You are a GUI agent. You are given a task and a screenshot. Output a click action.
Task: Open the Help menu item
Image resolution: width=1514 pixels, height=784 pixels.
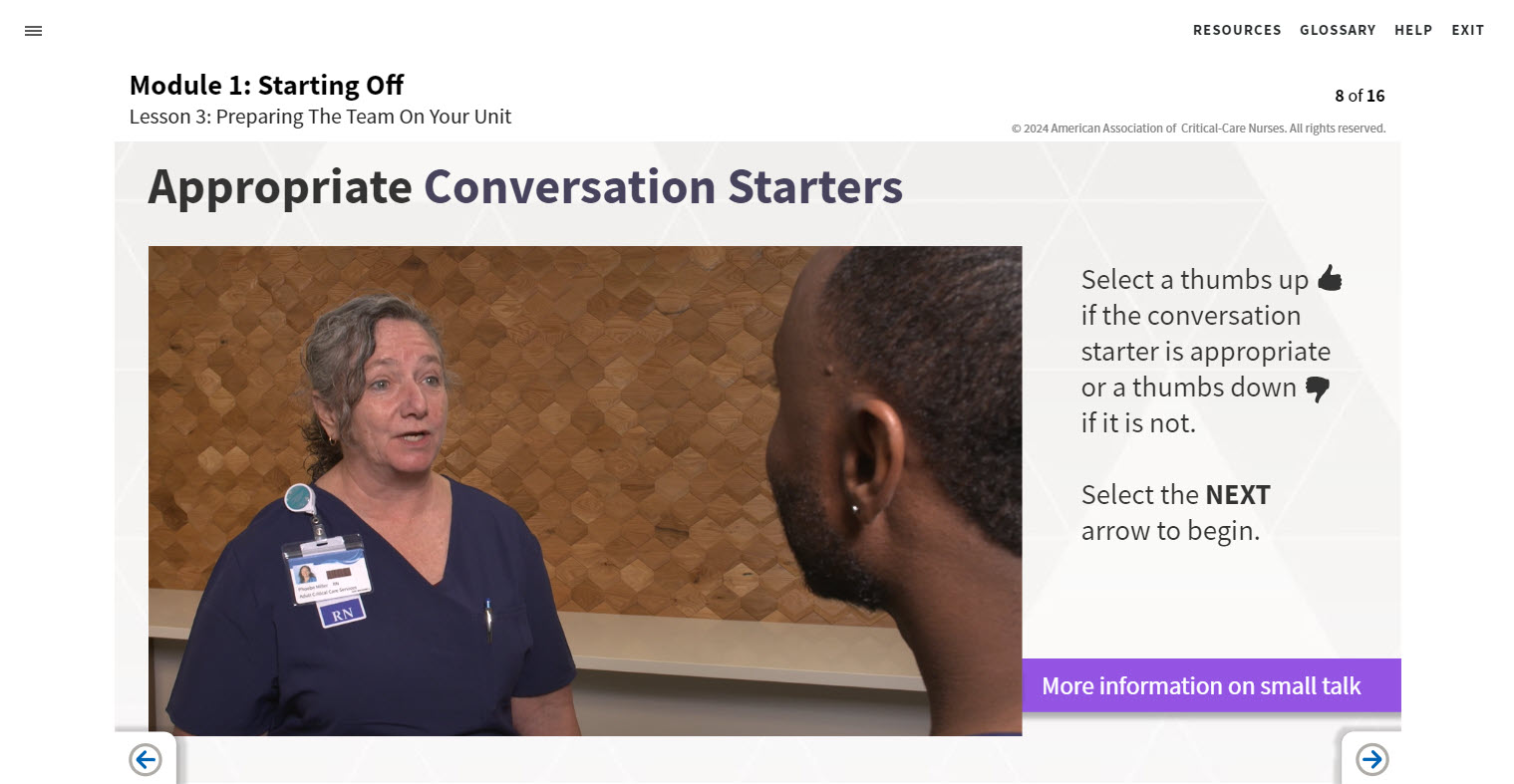(x=1413, y=30)
